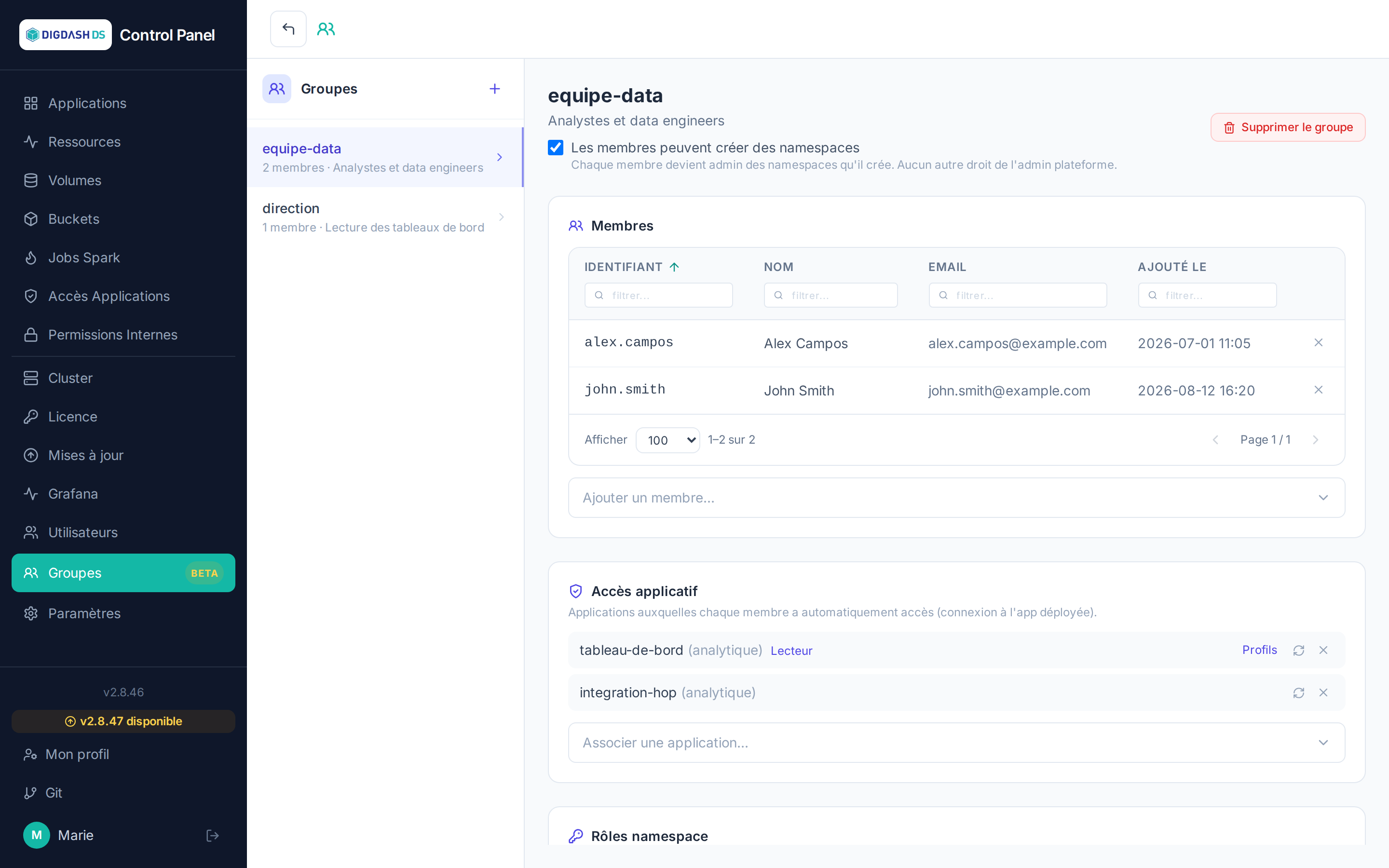The image size is (1389, 868).
Task: Click the DigDash DS logo
Action: point(66,35)
